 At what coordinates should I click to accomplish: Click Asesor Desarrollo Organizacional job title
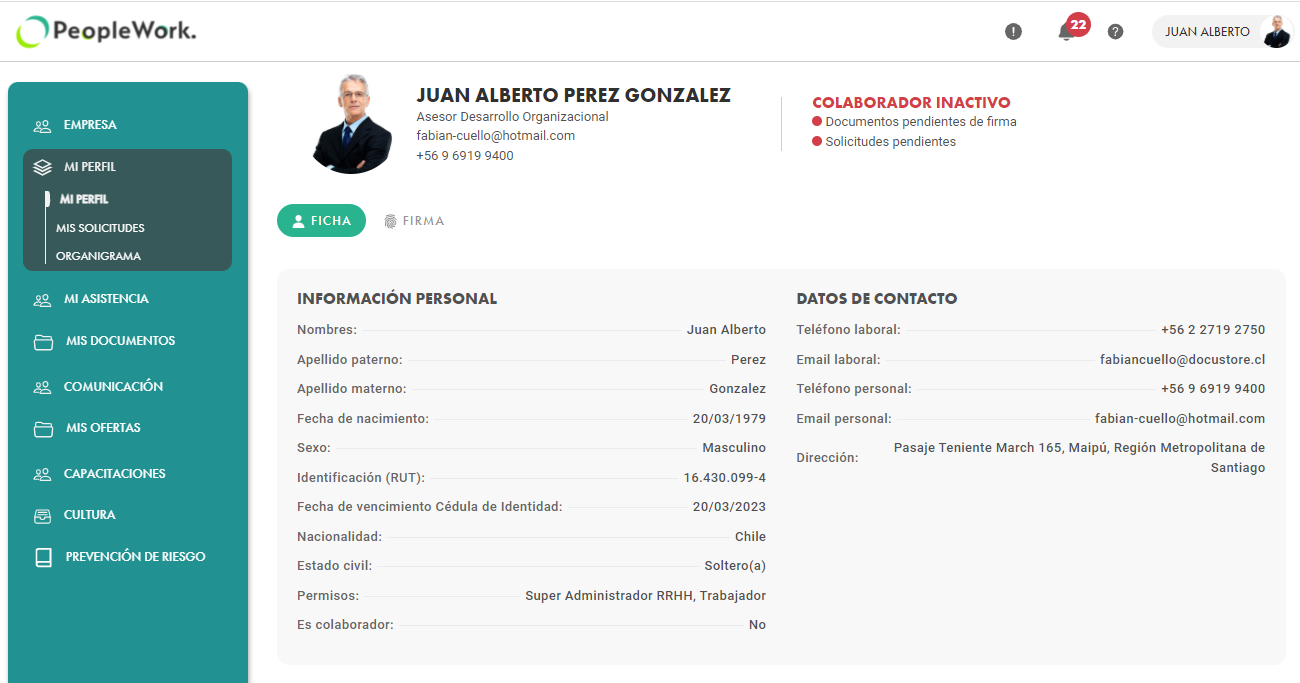(512, 117)
